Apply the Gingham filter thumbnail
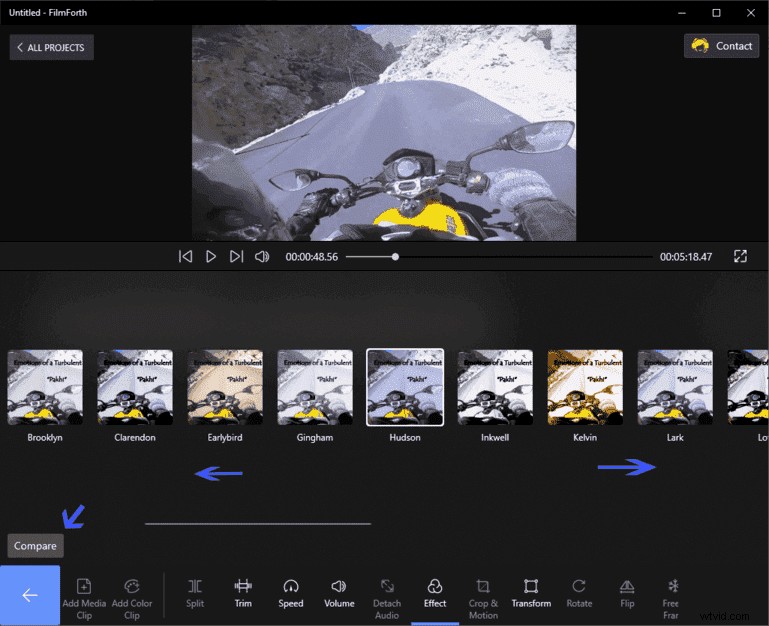Image resolution: width=769 pixels, height=626 pixels. (315, 387)
